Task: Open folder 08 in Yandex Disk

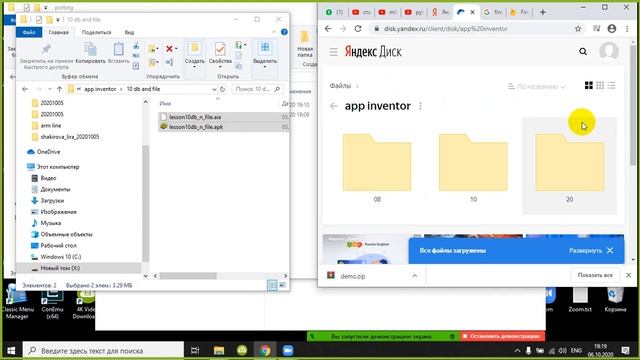Action: click(377, 167)
